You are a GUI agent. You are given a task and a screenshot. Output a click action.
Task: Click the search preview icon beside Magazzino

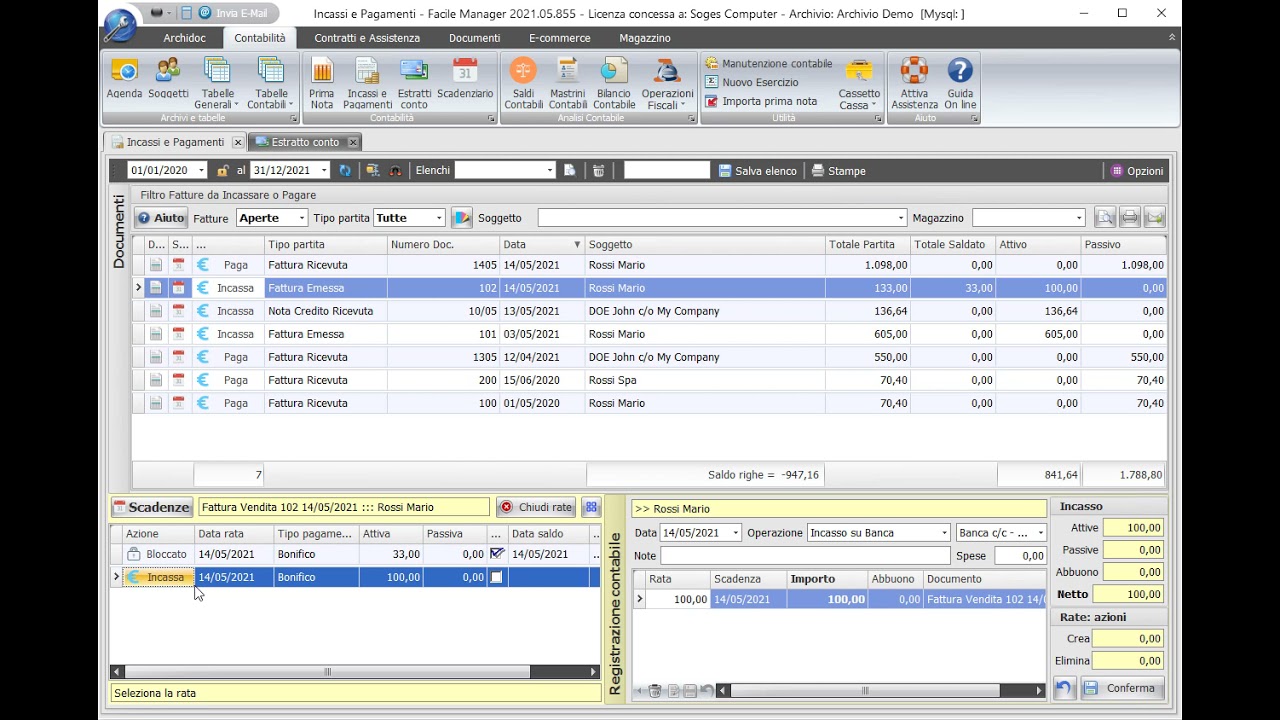[x=1105, y=218]
